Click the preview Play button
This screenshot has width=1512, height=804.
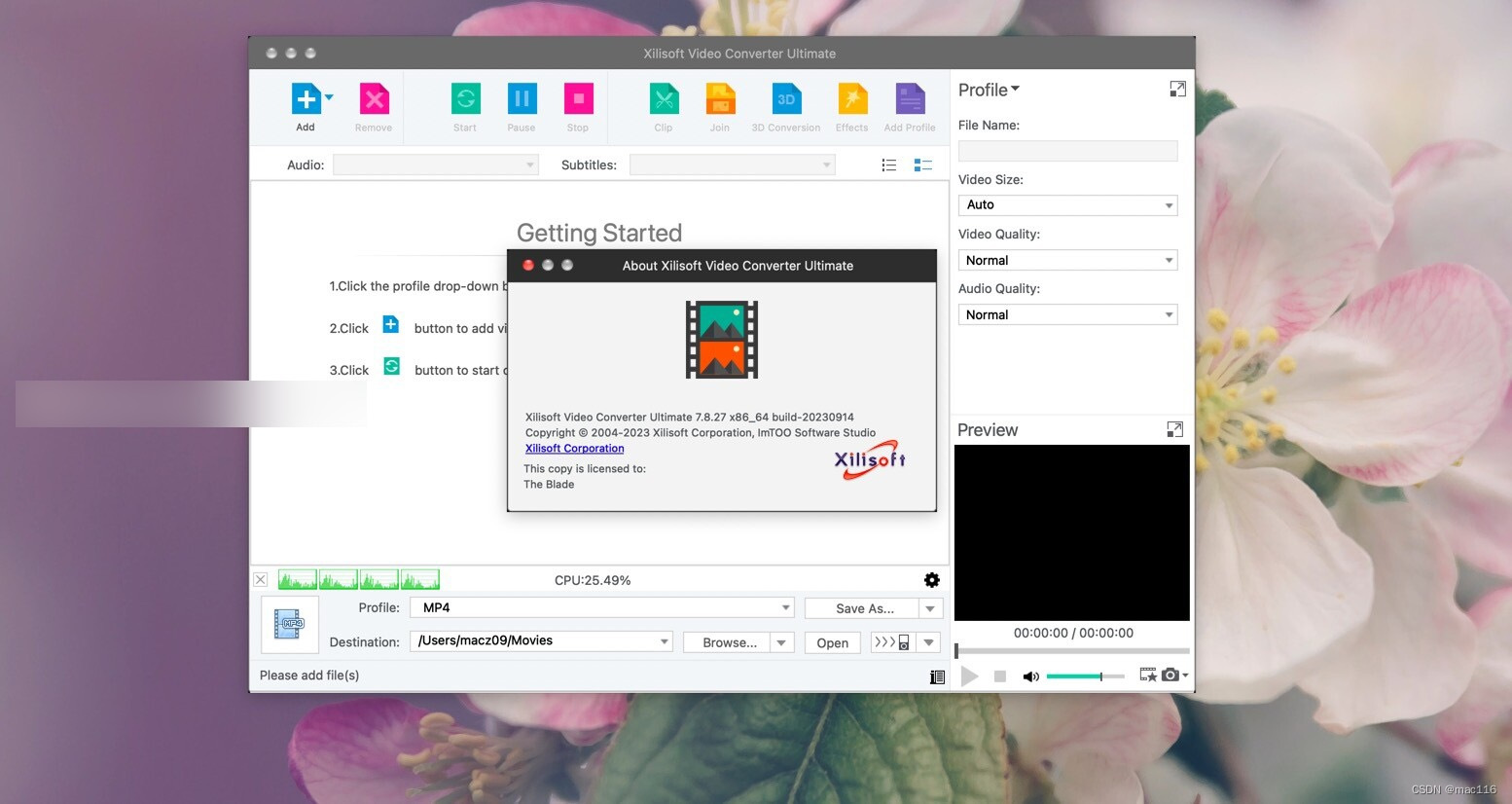pos(969,676)
